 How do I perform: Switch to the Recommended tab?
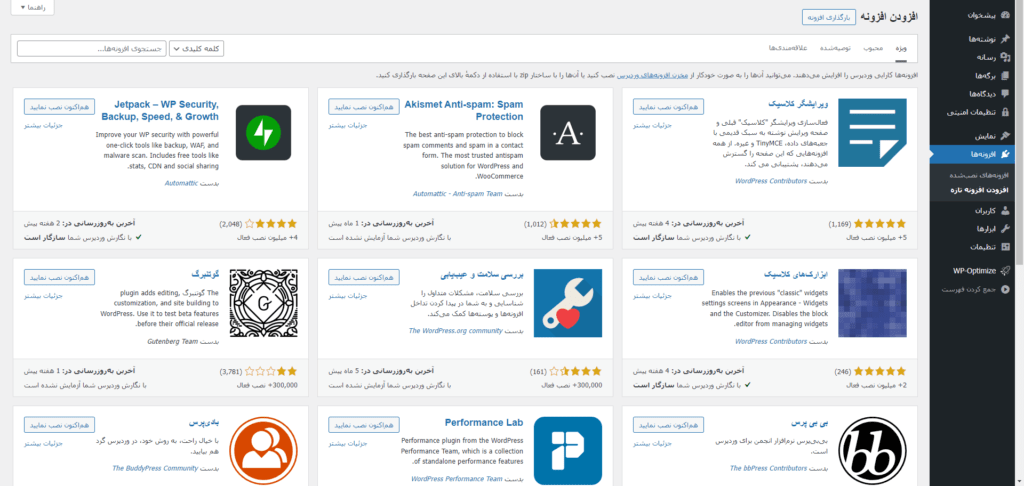pos(834,48)
